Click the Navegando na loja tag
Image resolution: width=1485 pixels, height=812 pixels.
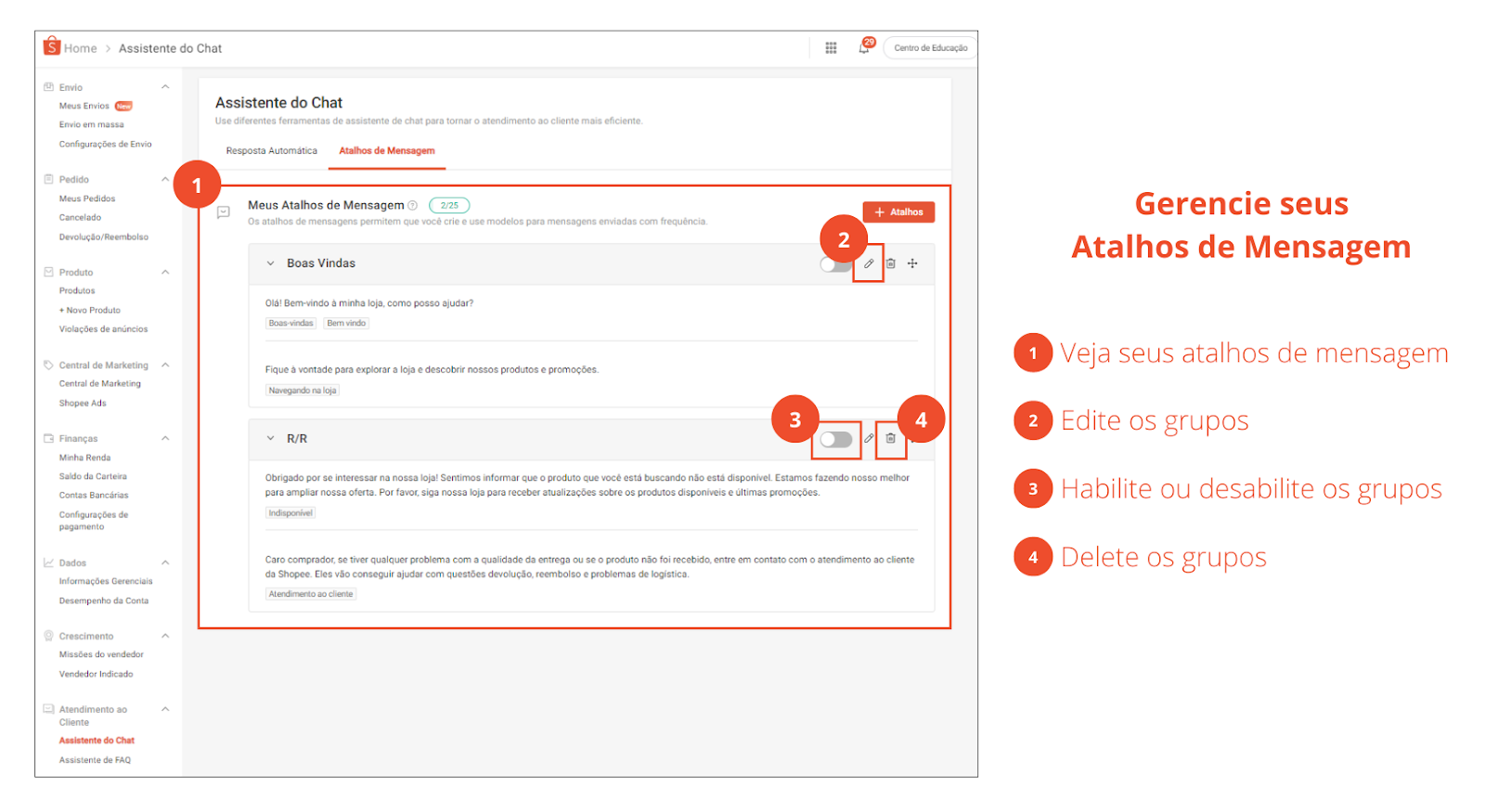click(x=303, y=391)
